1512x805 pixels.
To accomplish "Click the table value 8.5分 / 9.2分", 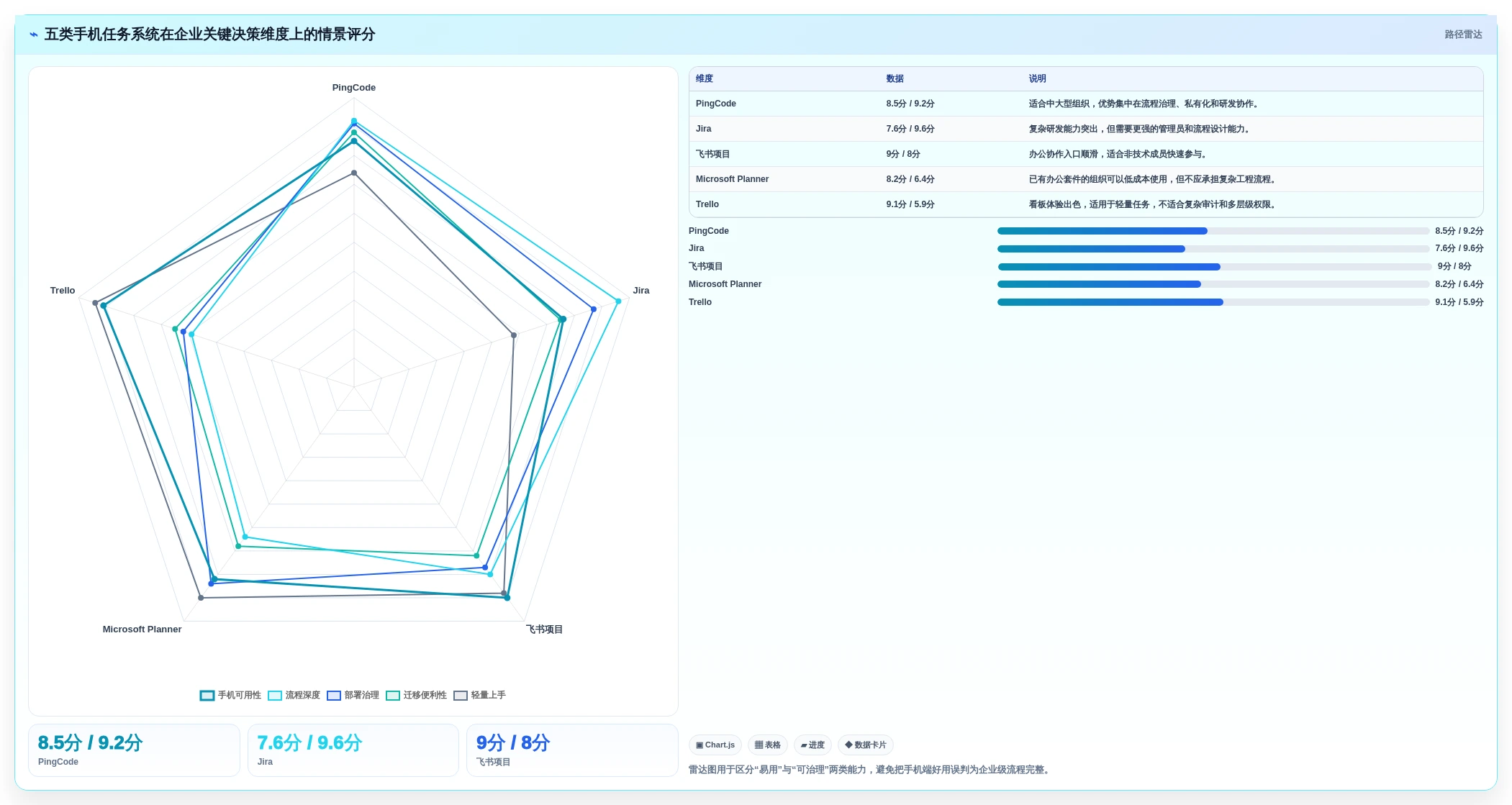I will [910, 104].
